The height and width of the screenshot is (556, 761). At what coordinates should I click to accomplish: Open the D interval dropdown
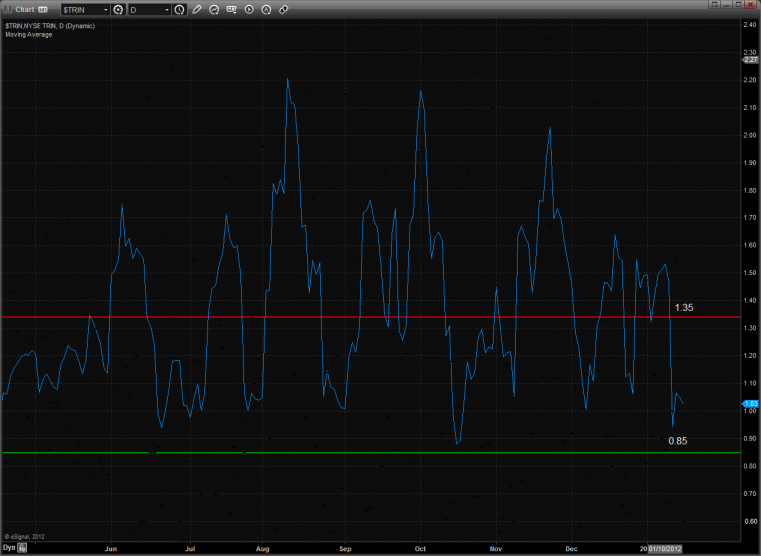point(166,10)
